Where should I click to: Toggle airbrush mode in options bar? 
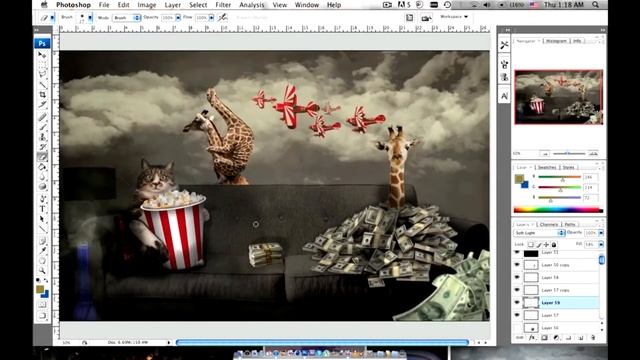pyautogui.click(x=222, y=18)
